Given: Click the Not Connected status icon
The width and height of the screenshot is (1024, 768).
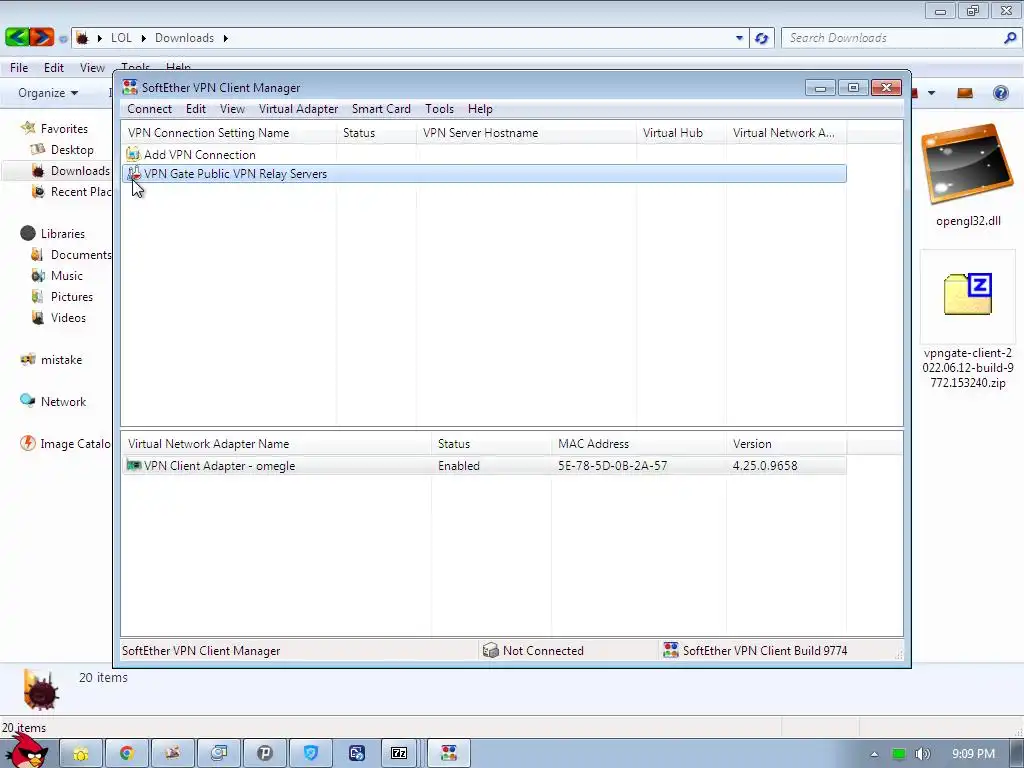Looking at the screenshot, I should click(x=490, y=650).
